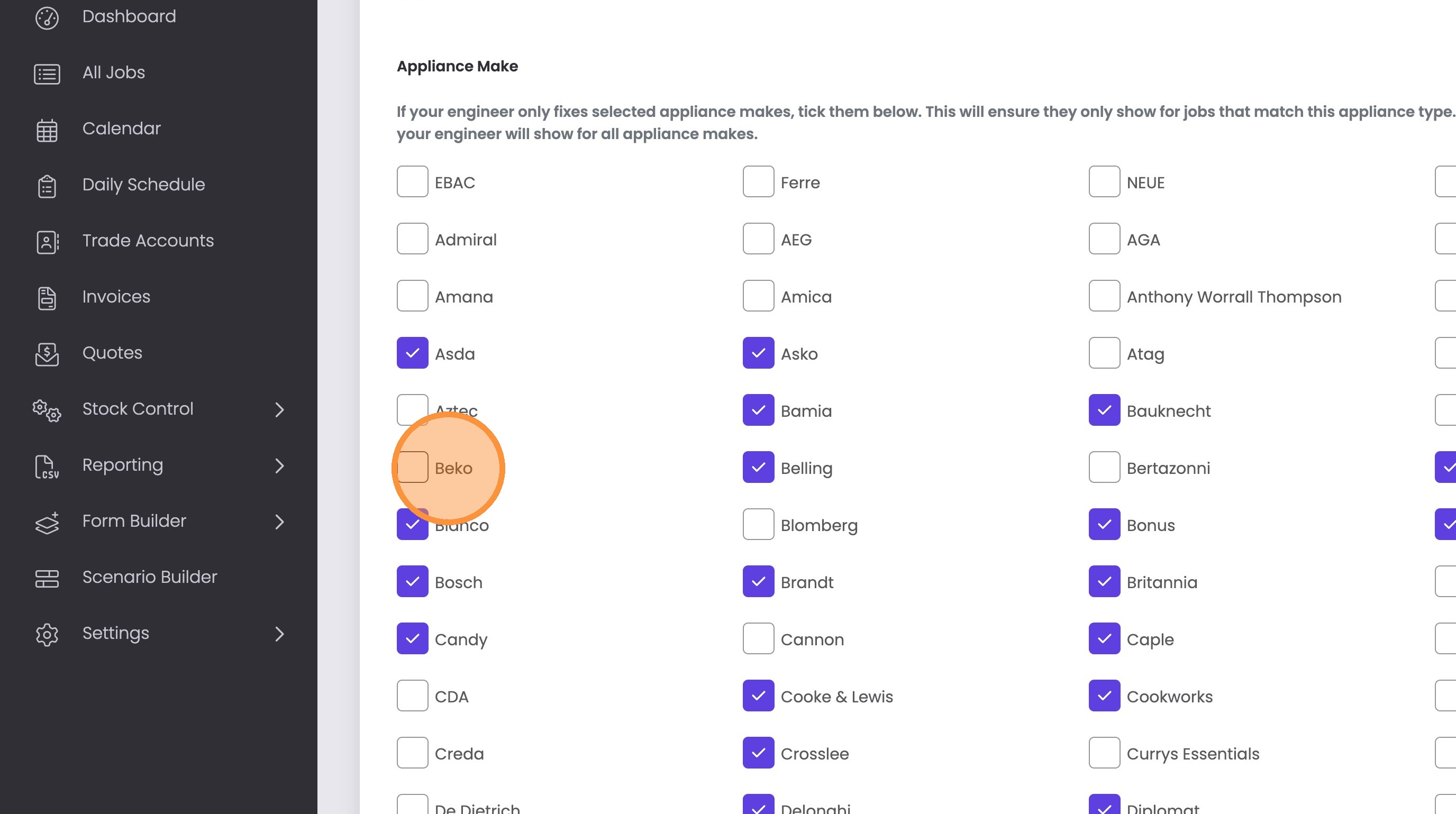Uncheck the Bosch appliance make
Viewport: 1456px width, 814px height.
413,581
